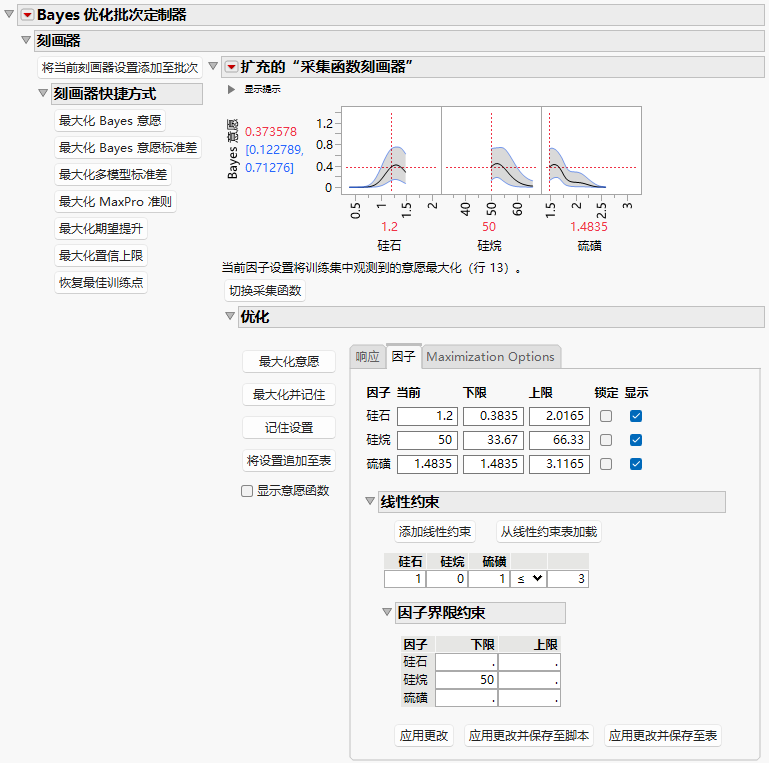Click 最大化 Bayes 意愿 shortcut

coord(110,121)
